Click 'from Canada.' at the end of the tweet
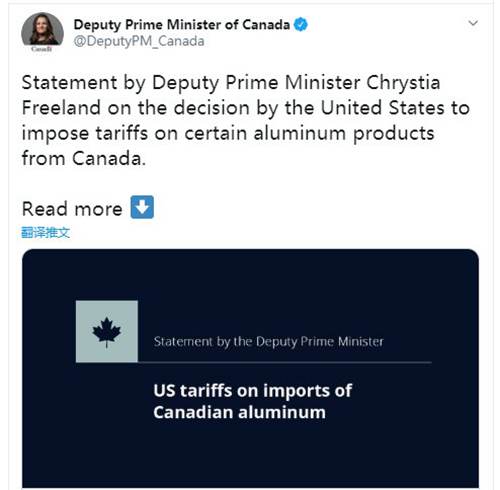 [84, 158]
